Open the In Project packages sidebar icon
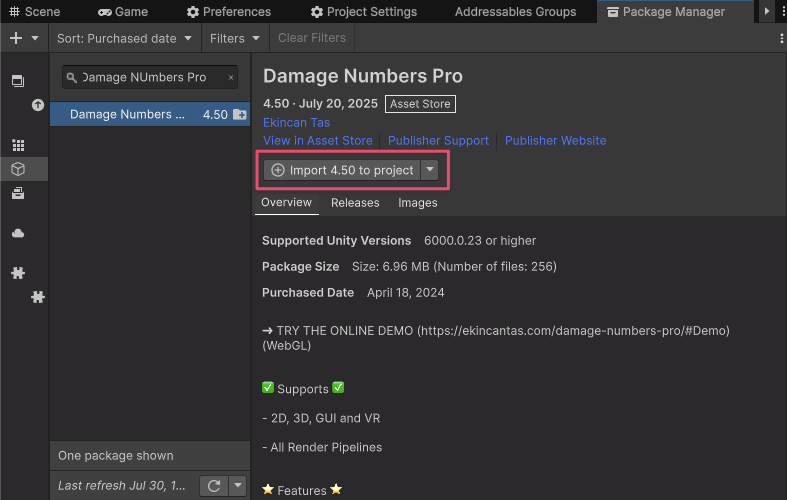Image resolution: width=787 pixels, height=500 pixels. [x=18, y=80]
